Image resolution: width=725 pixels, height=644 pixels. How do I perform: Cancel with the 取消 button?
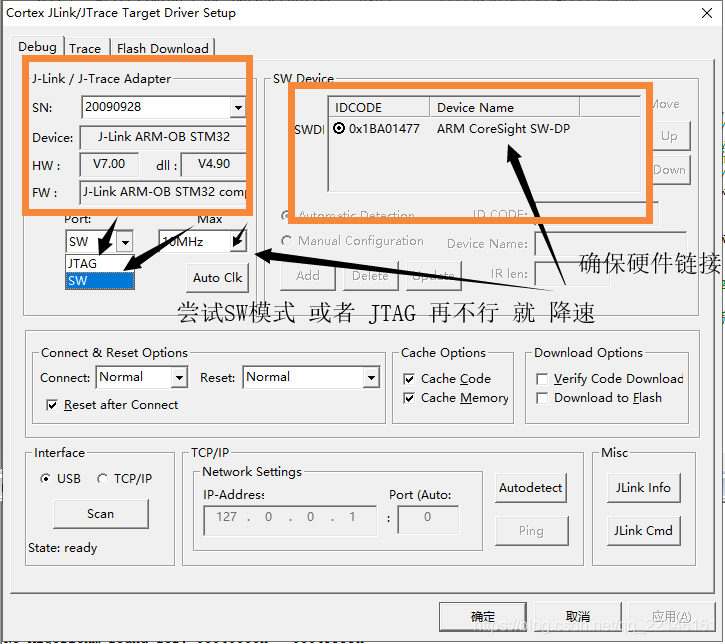pos(578,617)
